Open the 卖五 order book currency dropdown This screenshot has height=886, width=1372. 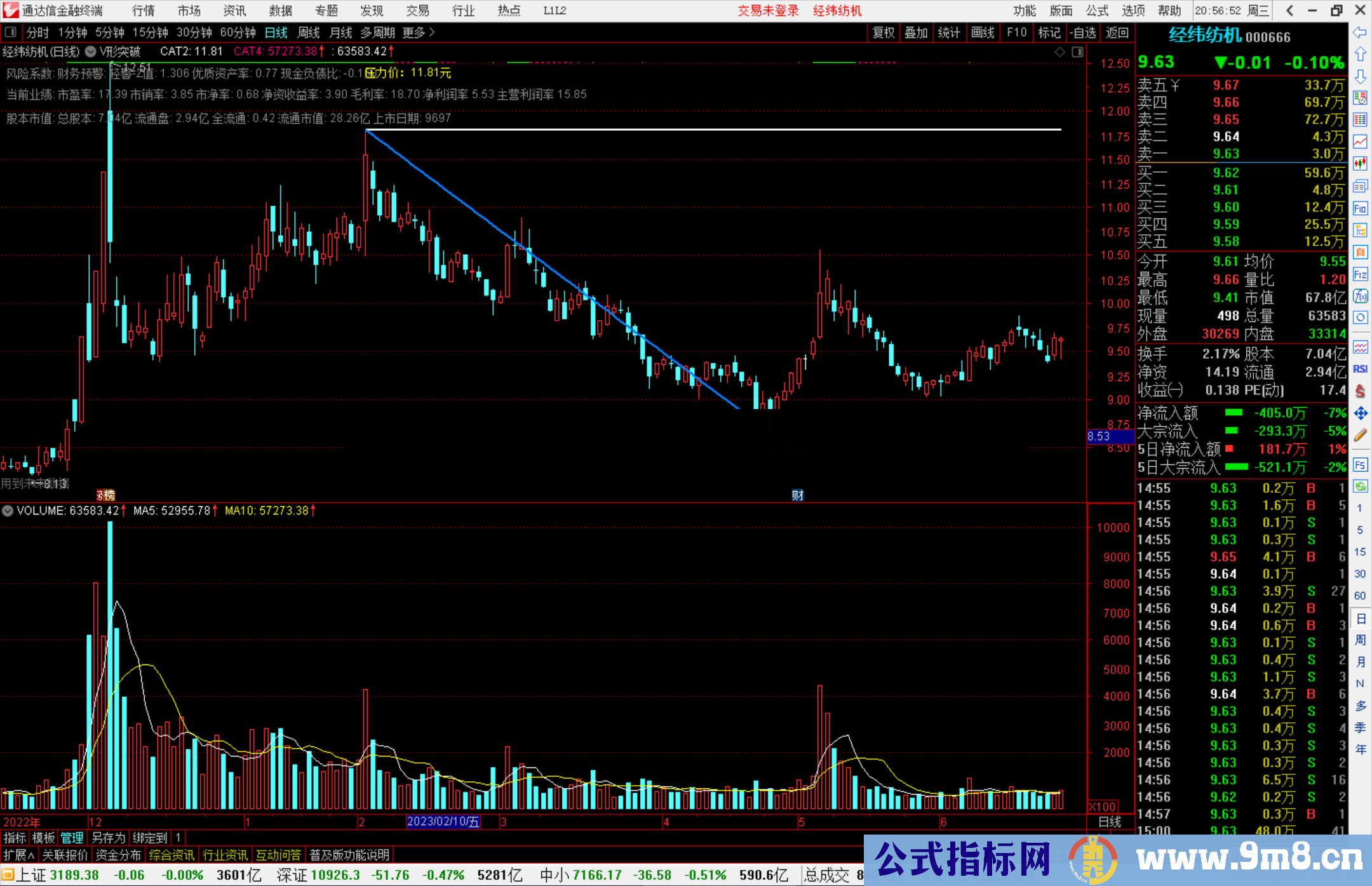click(1175, 85)
